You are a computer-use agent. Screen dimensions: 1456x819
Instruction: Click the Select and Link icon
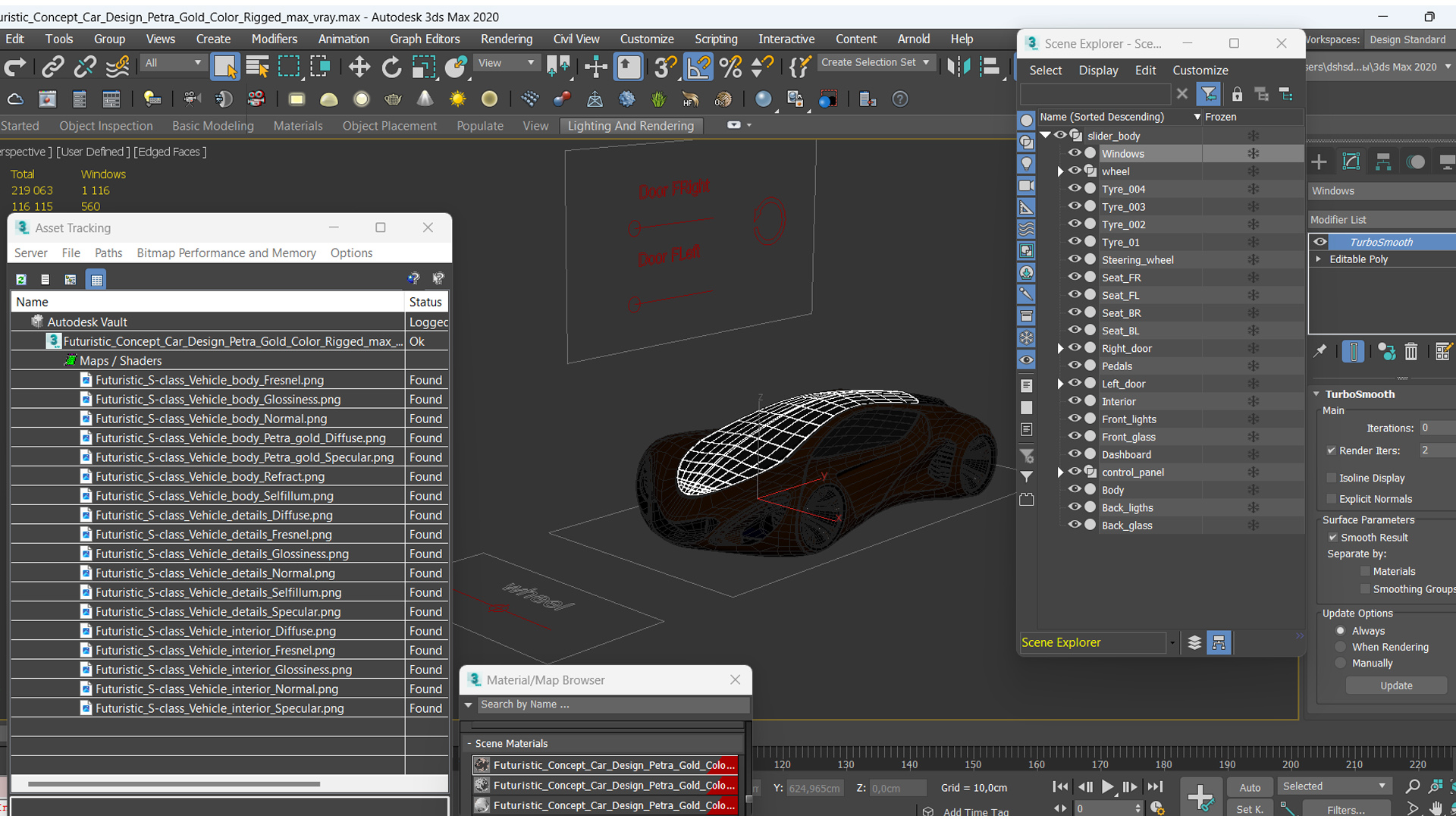point(52,67)
